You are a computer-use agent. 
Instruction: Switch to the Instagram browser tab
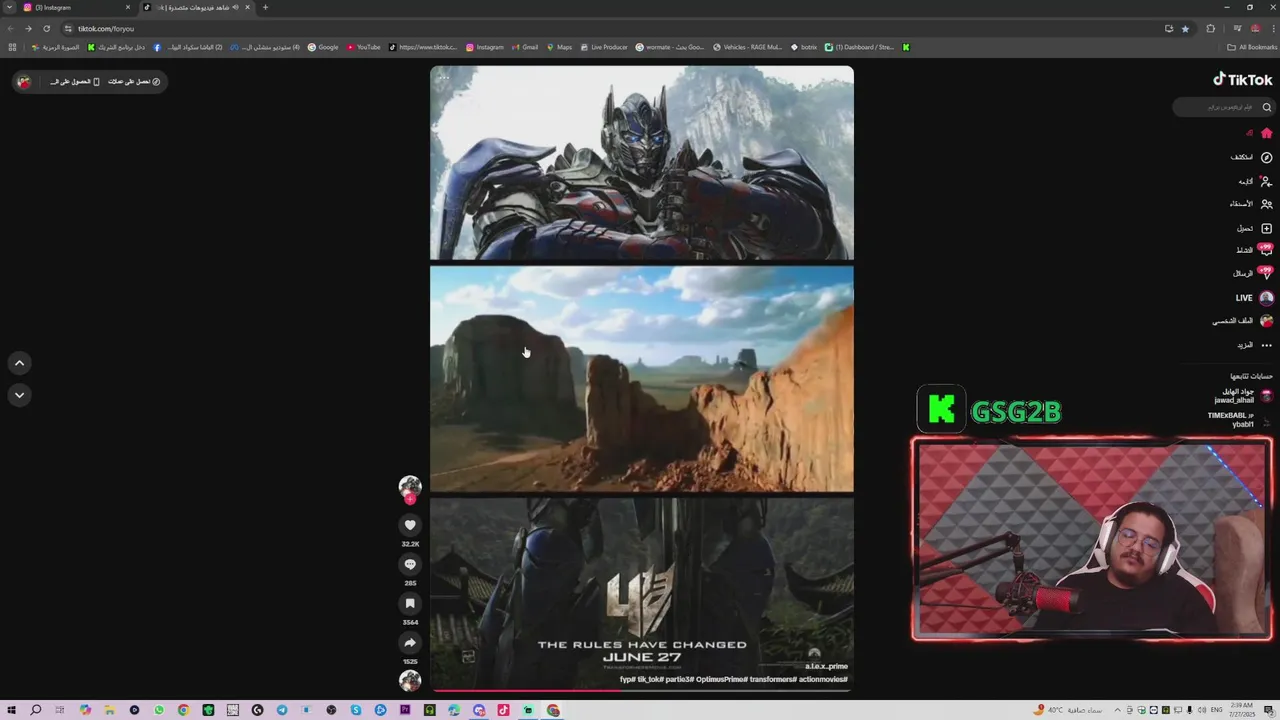click(x=75, y=7)
